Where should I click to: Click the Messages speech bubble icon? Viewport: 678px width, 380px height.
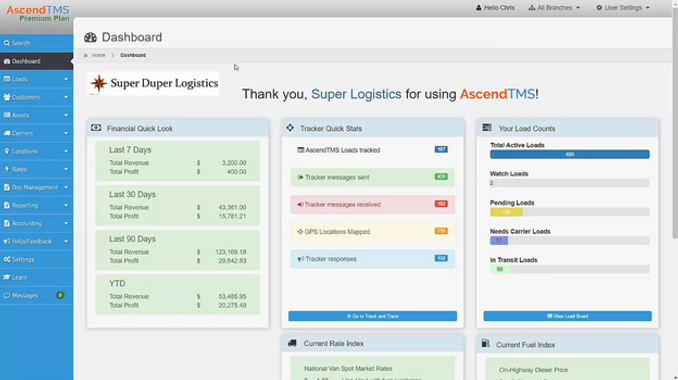pyautogui.click(x=7, y=296)
